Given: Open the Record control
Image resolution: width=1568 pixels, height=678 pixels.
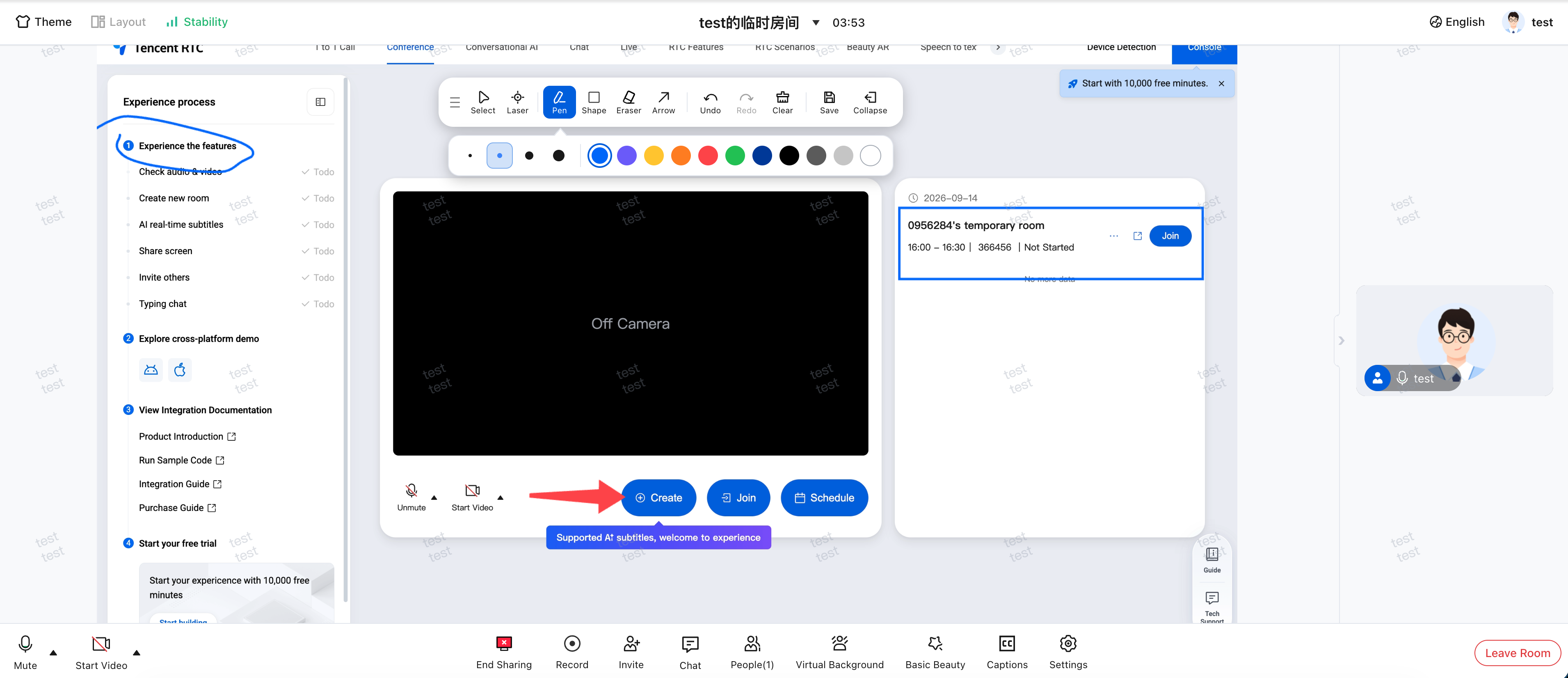Looking at the screenshot, I should (x=571, y=652).
